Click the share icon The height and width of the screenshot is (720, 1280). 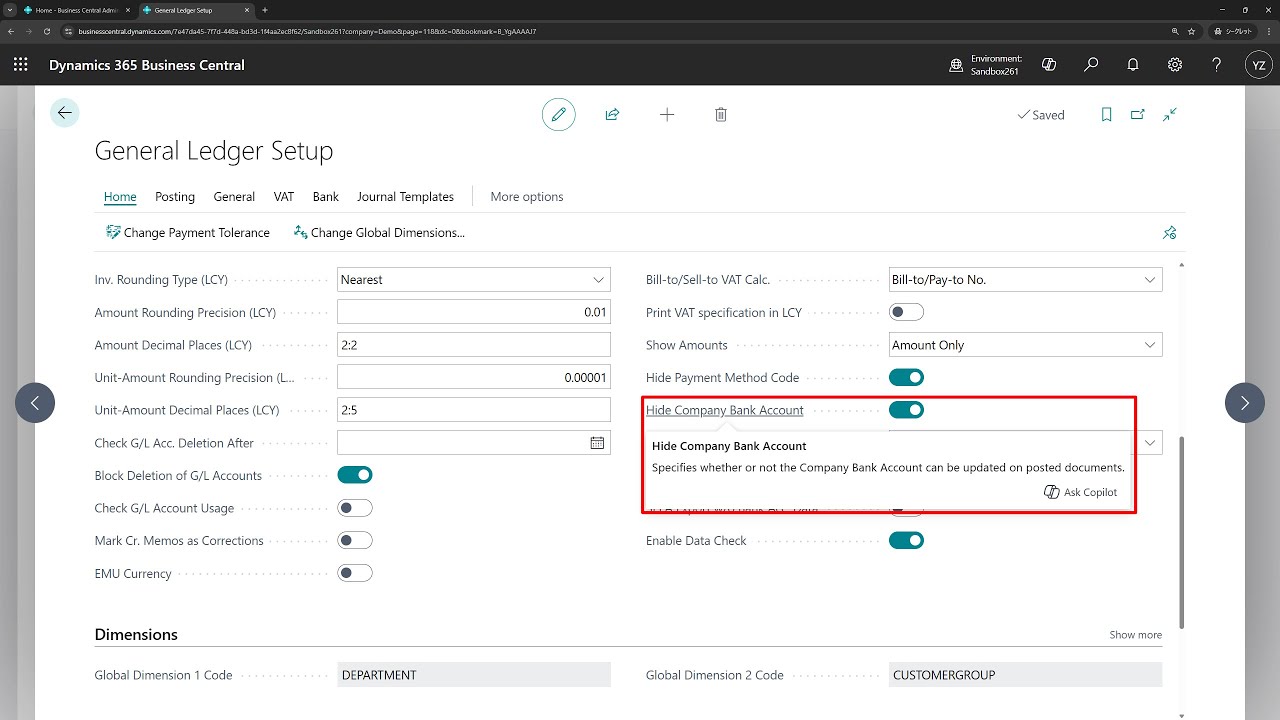click(612, 115)
